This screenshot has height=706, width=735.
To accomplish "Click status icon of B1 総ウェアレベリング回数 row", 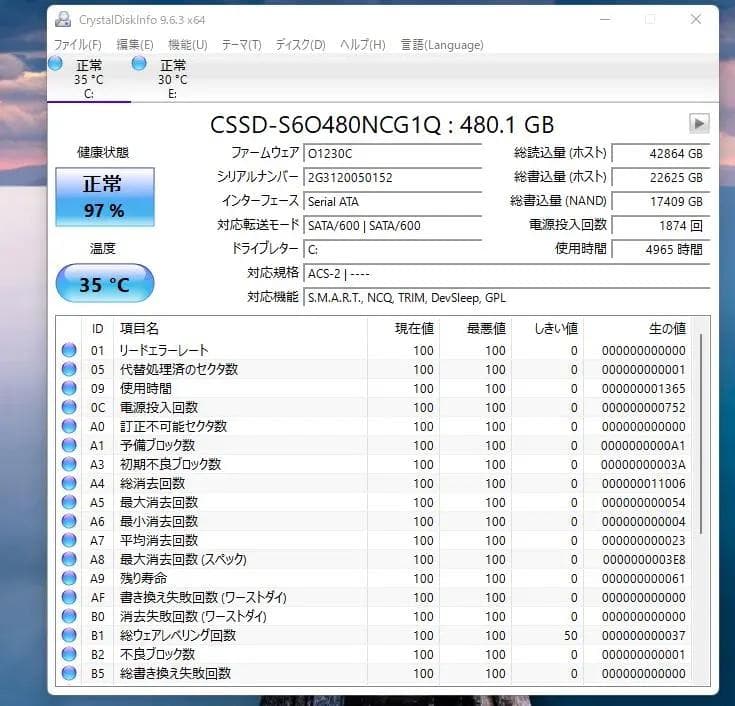I will [69, 635].
